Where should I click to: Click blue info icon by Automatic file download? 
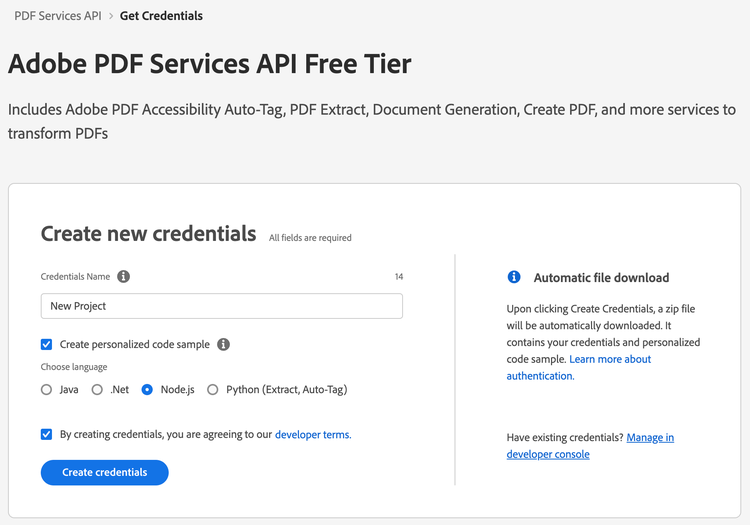pos(514,277)
